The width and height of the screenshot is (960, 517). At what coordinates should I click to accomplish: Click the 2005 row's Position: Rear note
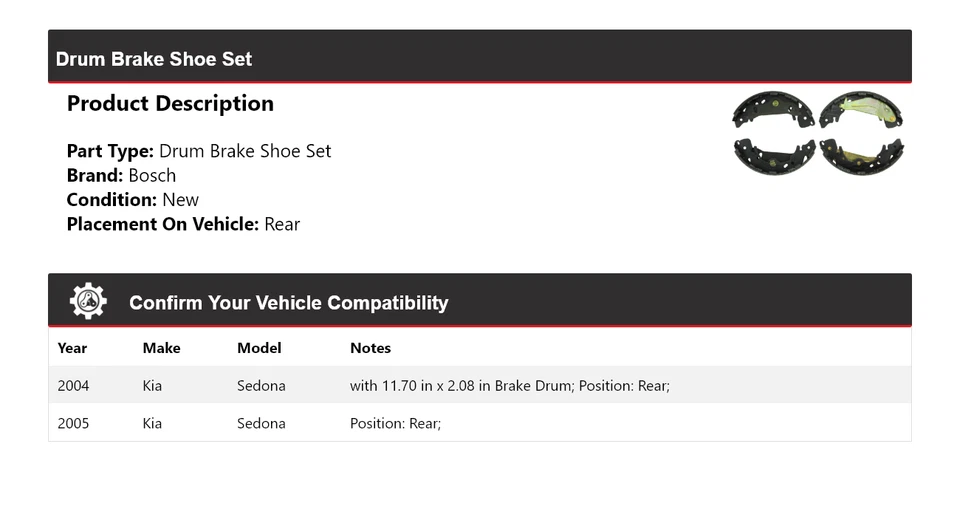395,423
